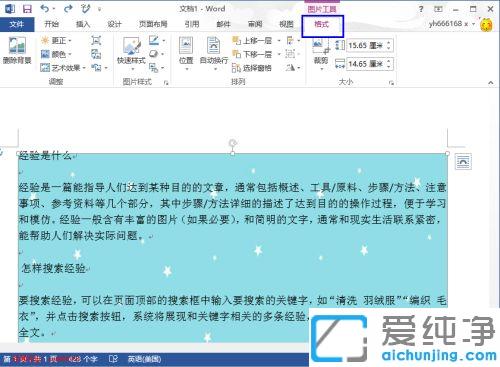Viewport: 500px width, 367px height.
Task: Undo the last action
Action: 44,9
